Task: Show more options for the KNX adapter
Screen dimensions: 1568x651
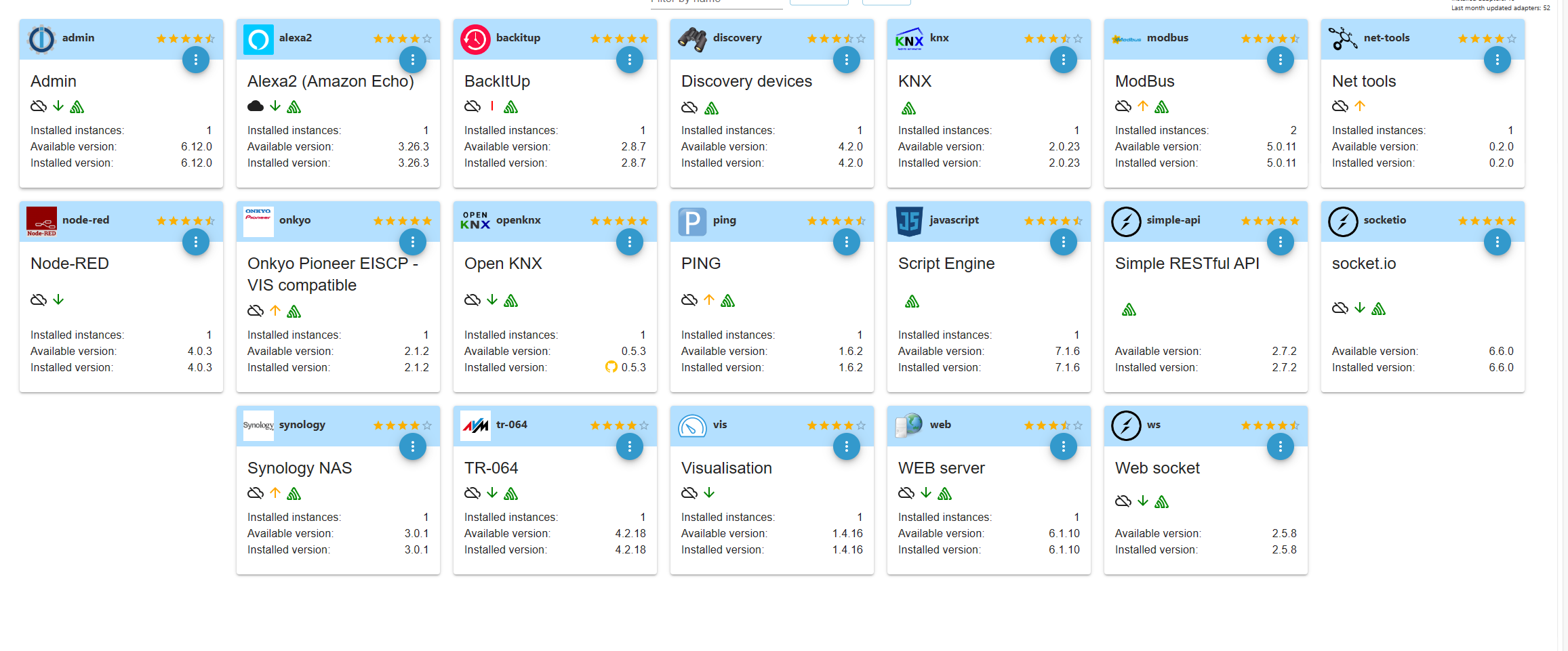Action: (x=1064, y=60)
